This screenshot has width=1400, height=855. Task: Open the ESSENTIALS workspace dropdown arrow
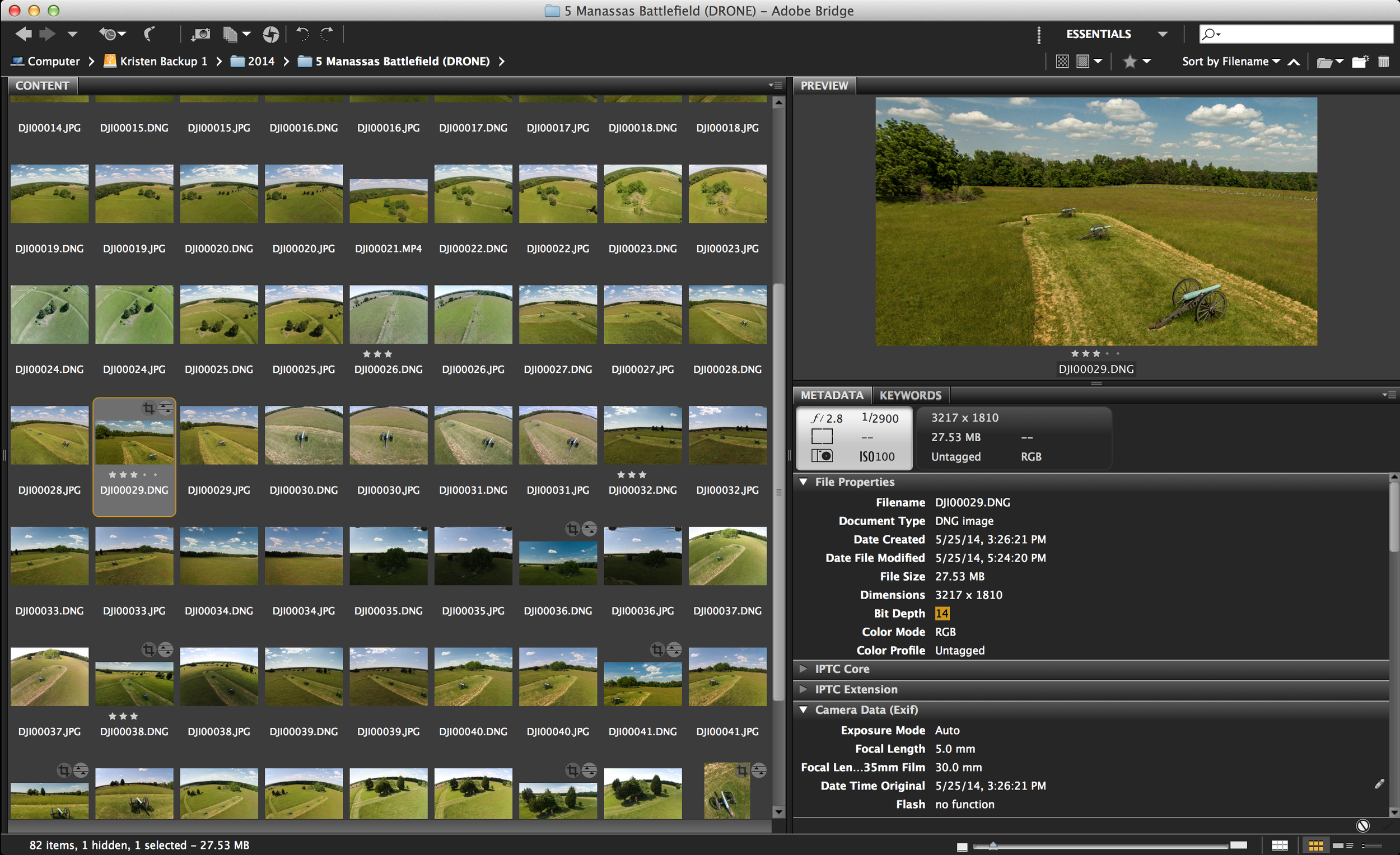1163,34
